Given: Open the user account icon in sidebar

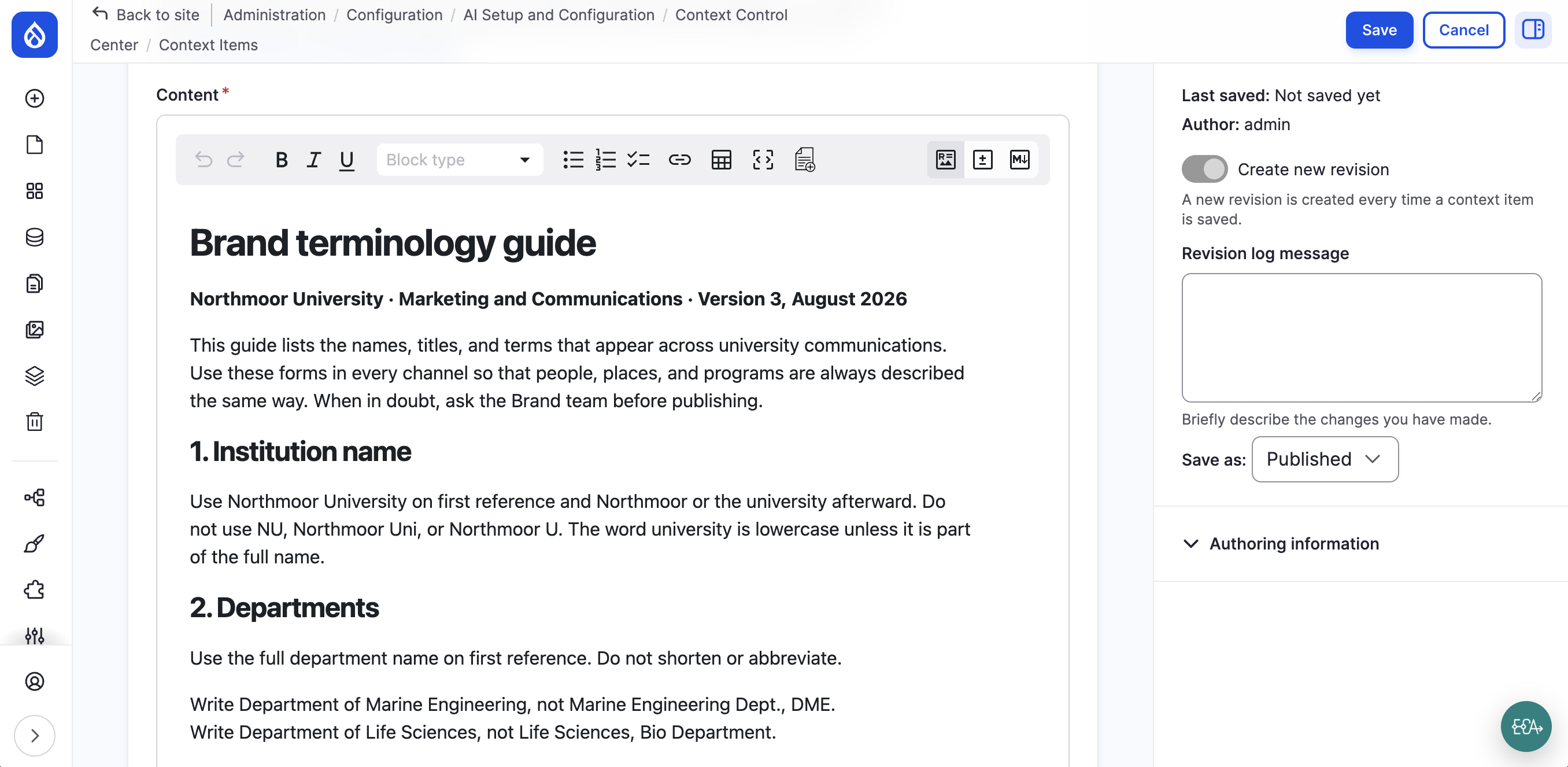Looking at the screenshot, I should coord(35,681).
